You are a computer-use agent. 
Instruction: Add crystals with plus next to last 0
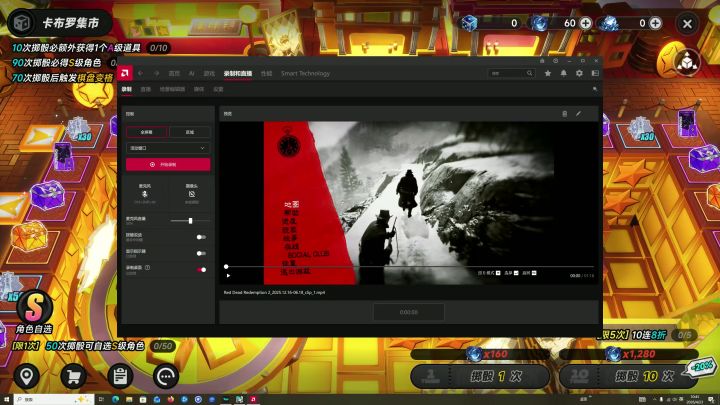pyautogui.click(x=656, y=23)
